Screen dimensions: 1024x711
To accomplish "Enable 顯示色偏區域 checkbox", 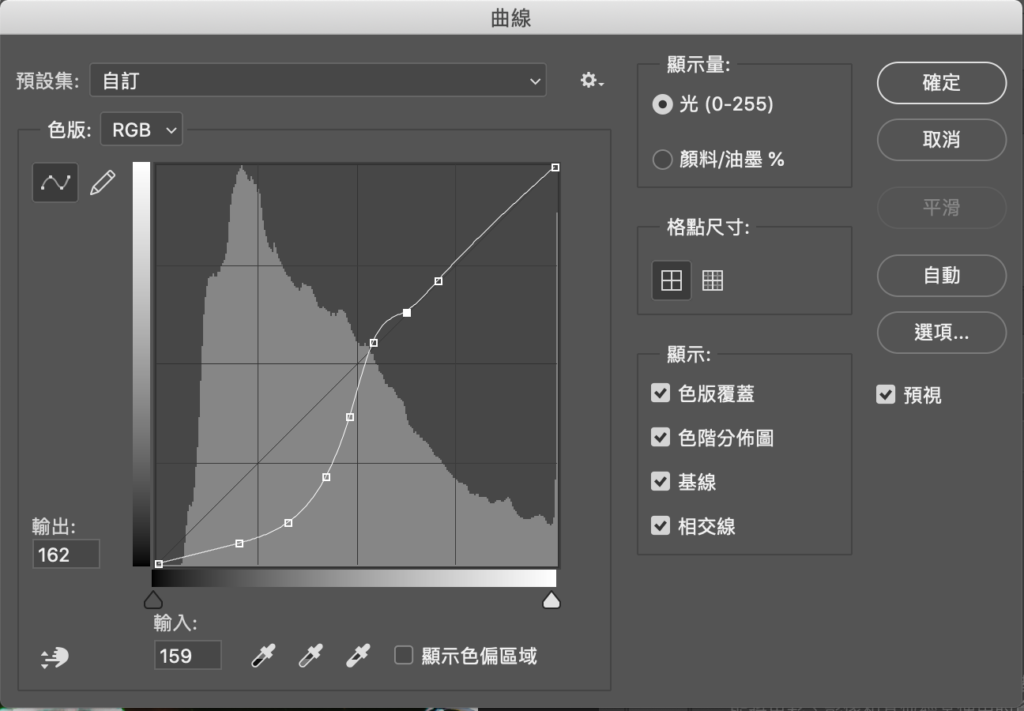I will tap(404, 656).
